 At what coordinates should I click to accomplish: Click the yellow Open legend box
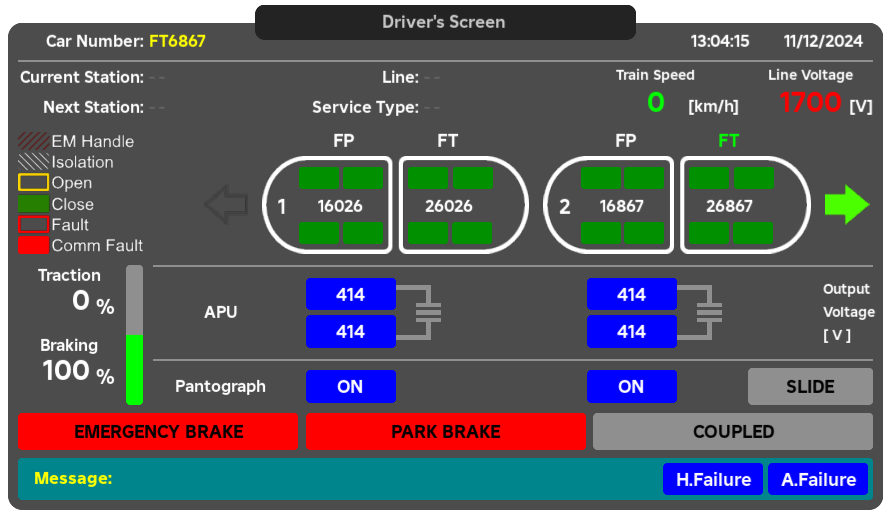[x=33, y=183]
